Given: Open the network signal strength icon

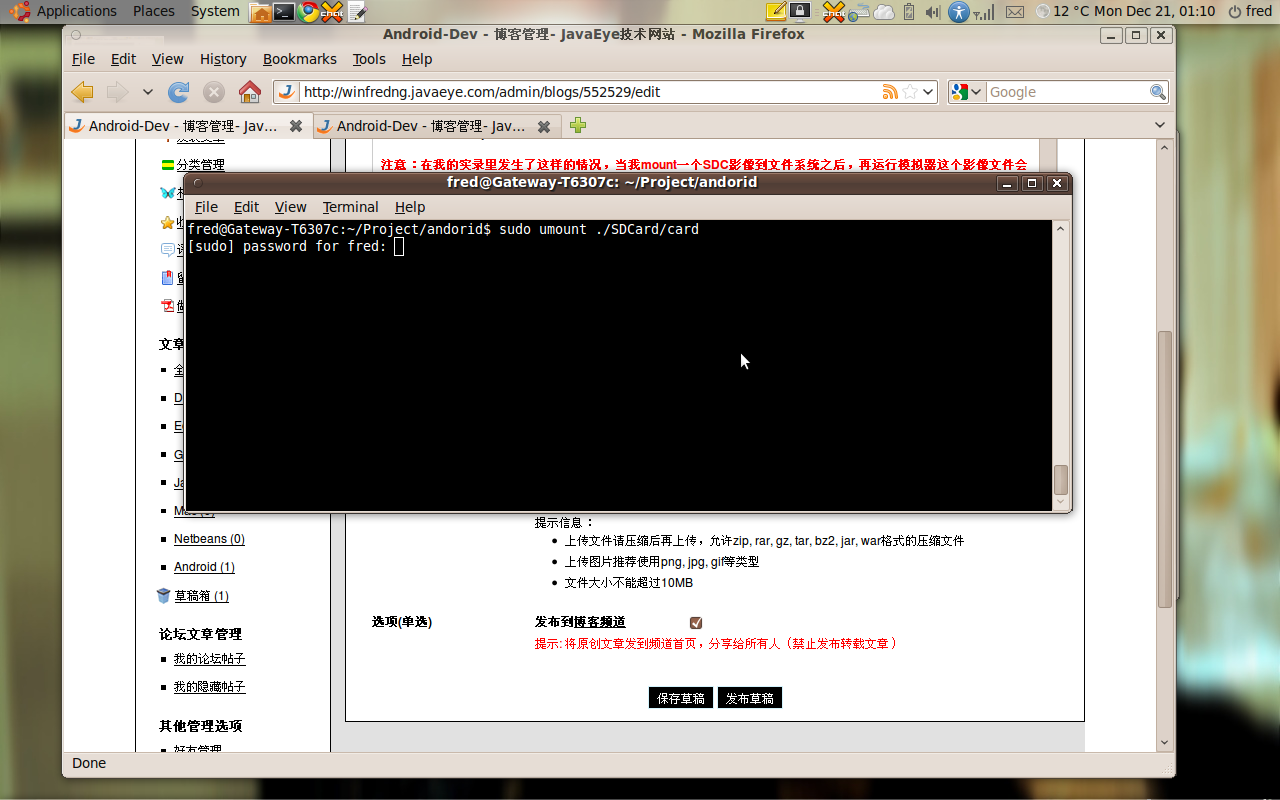Looking at the screenshot, I should point(985,12).
